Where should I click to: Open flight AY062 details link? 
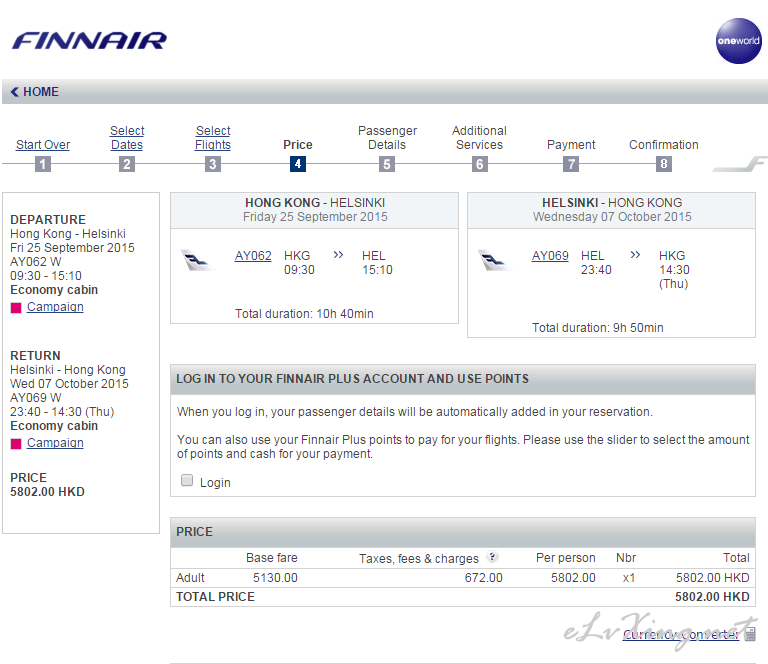click(x=253, y=256)
